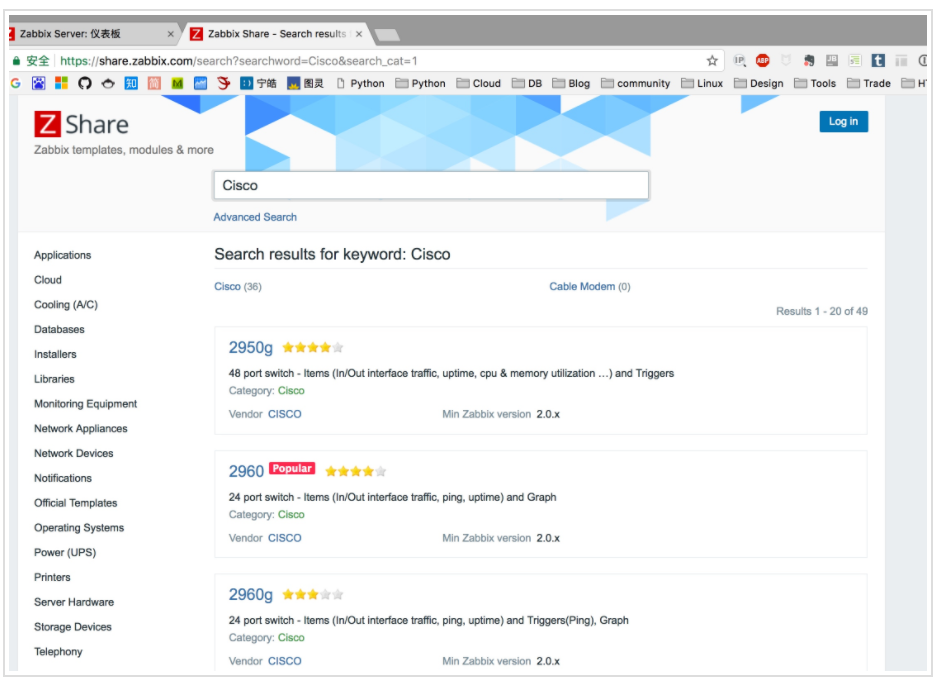Filter by Cisco (36) category link
This screenshot has width=936, height=682.
238,287
